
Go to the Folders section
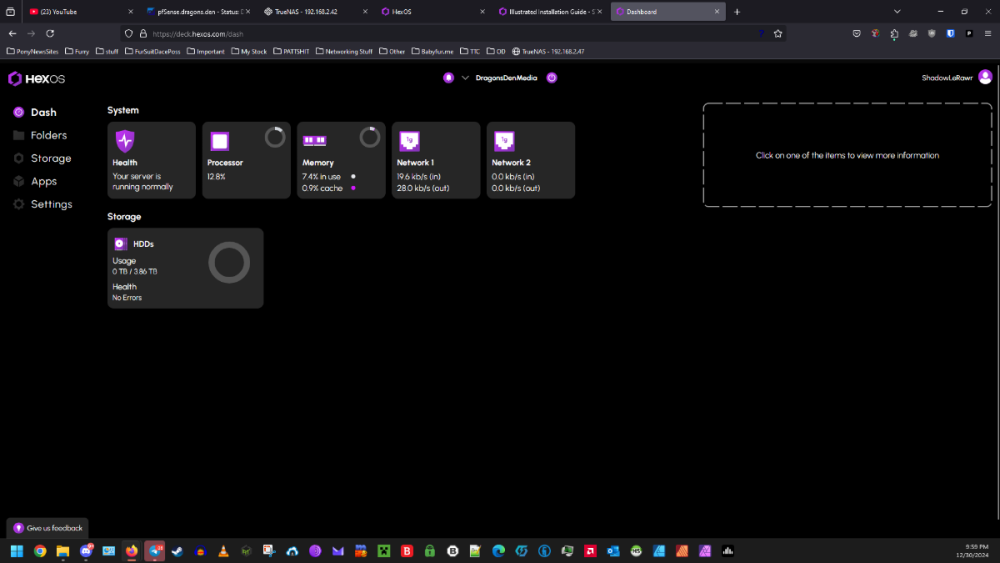tap(48, 135)
